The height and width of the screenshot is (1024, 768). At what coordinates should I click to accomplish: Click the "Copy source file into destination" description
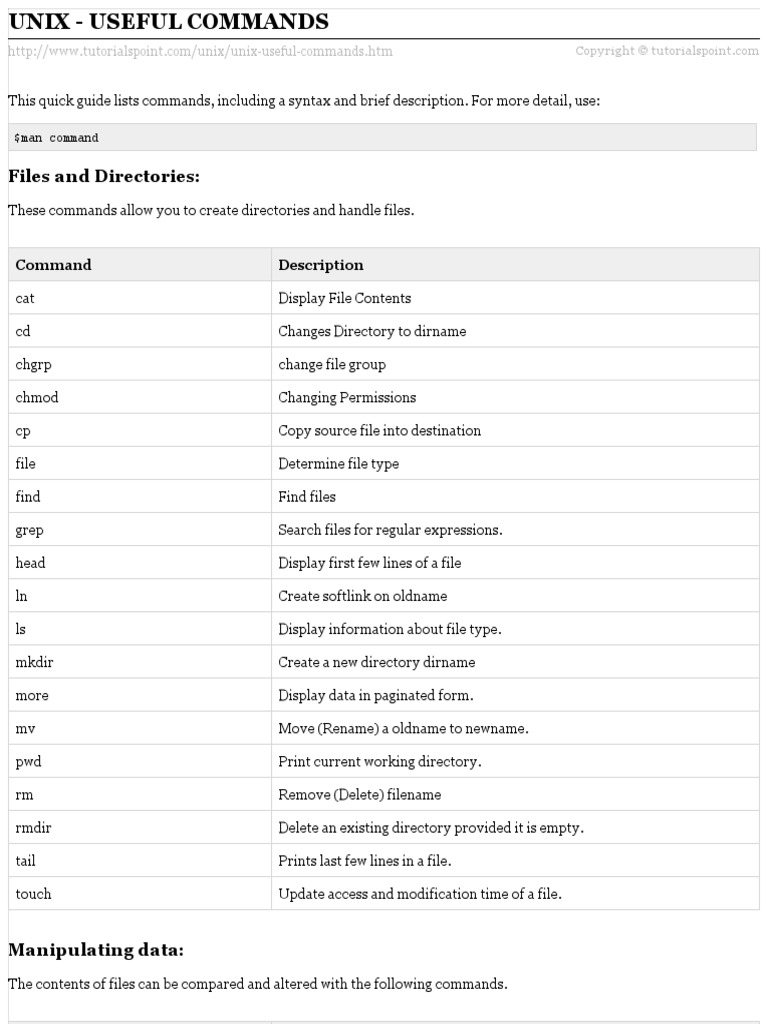click(379, 430)
